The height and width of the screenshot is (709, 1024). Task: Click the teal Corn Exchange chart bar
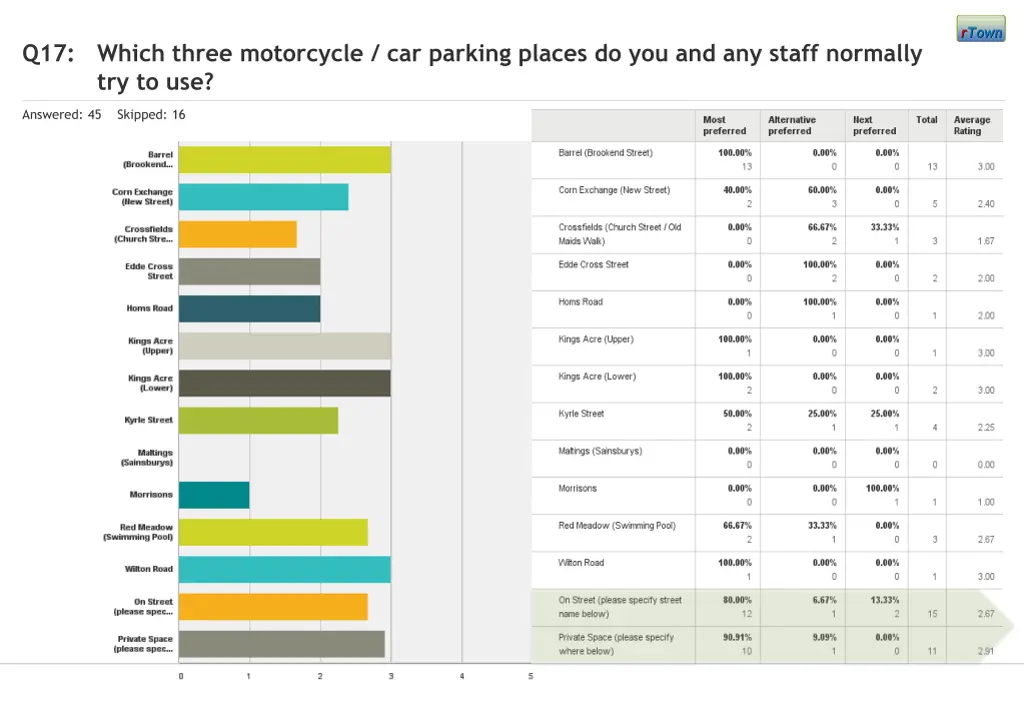pyautogui.click(x=264, y=197)
